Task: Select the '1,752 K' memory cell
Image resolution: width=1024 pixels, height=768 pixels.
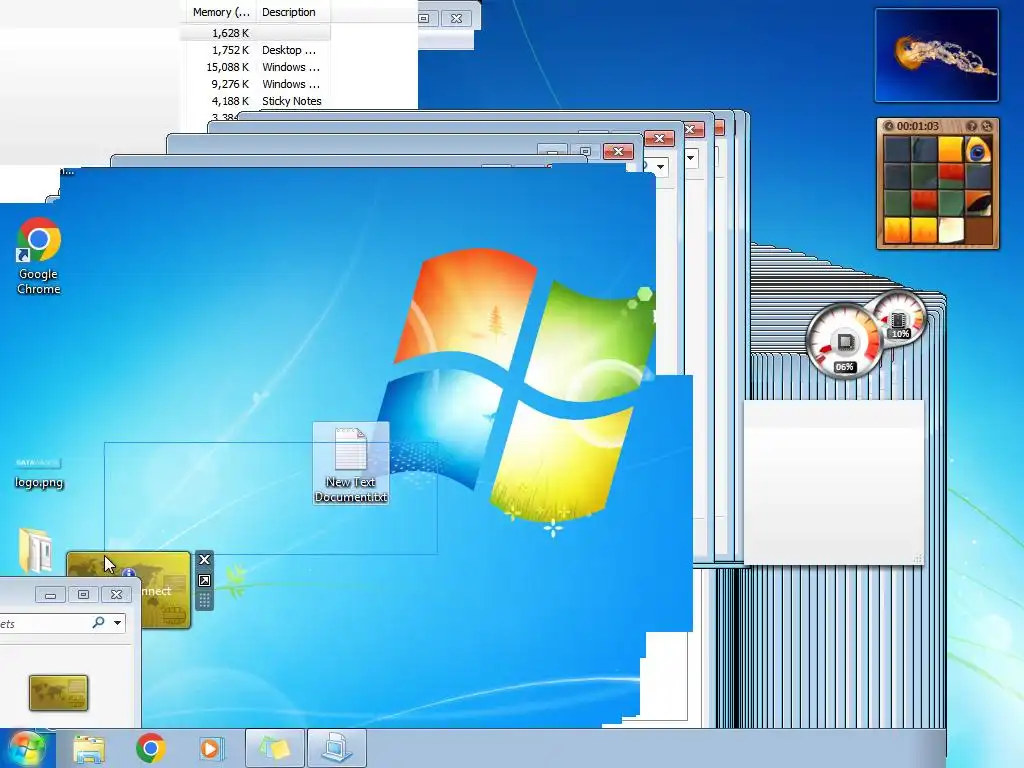Action: click(x=231, y=50)
